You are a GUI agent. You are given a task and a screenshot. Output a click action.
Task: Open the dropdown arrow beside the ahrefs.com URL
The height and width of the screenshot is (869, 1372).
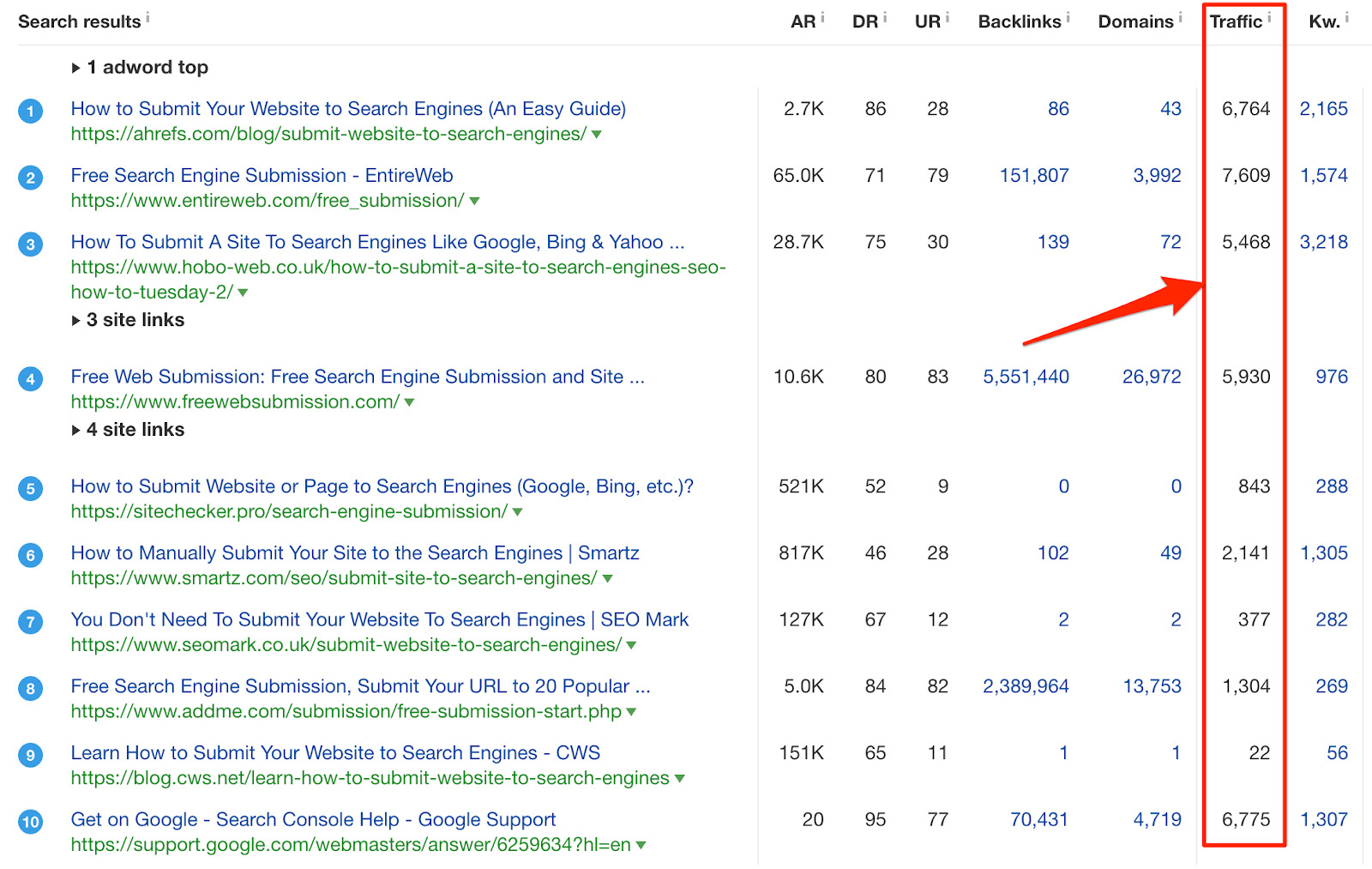click(x=598, y=135)
